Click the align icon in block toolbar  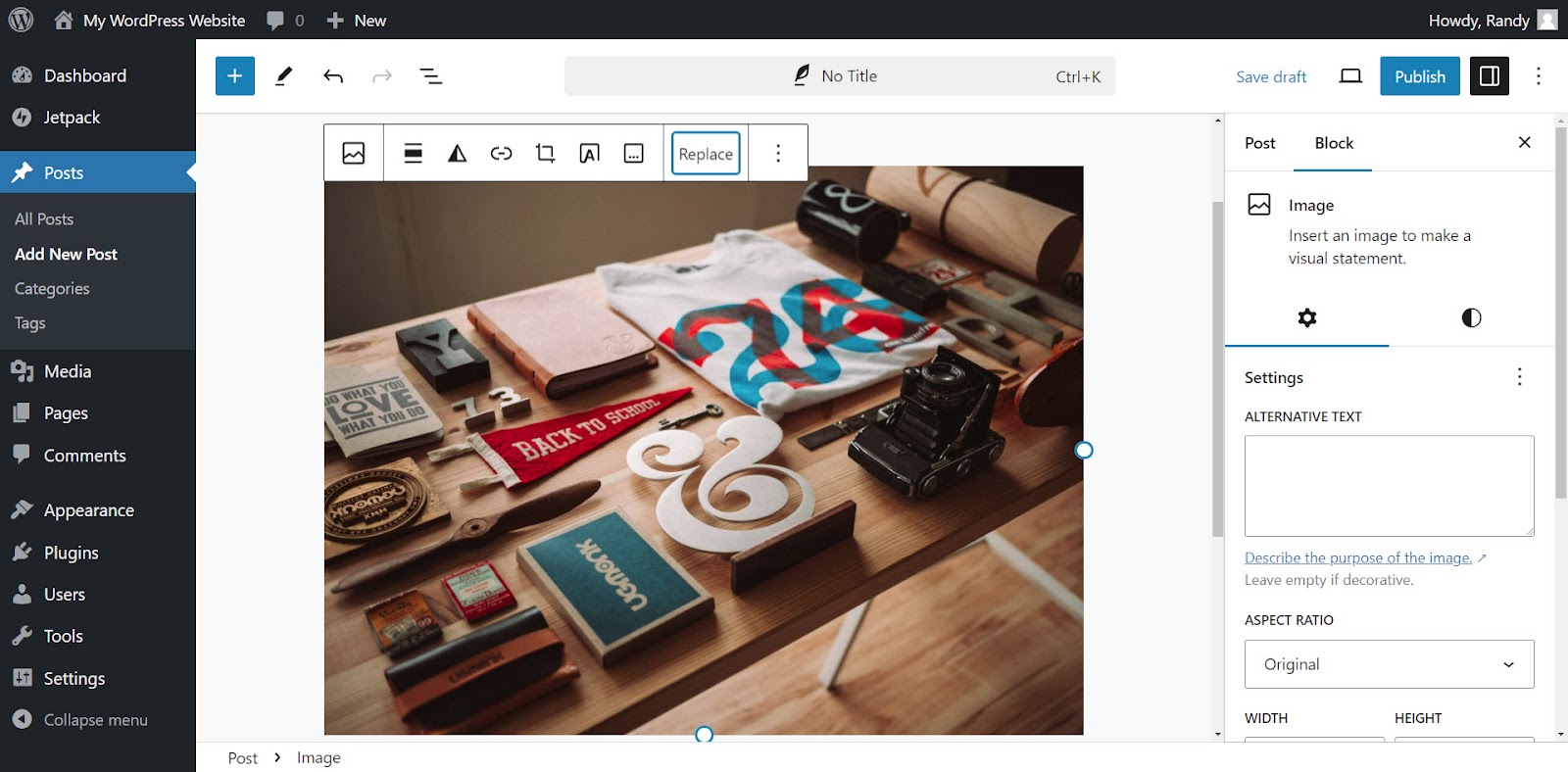click(413, 153)
